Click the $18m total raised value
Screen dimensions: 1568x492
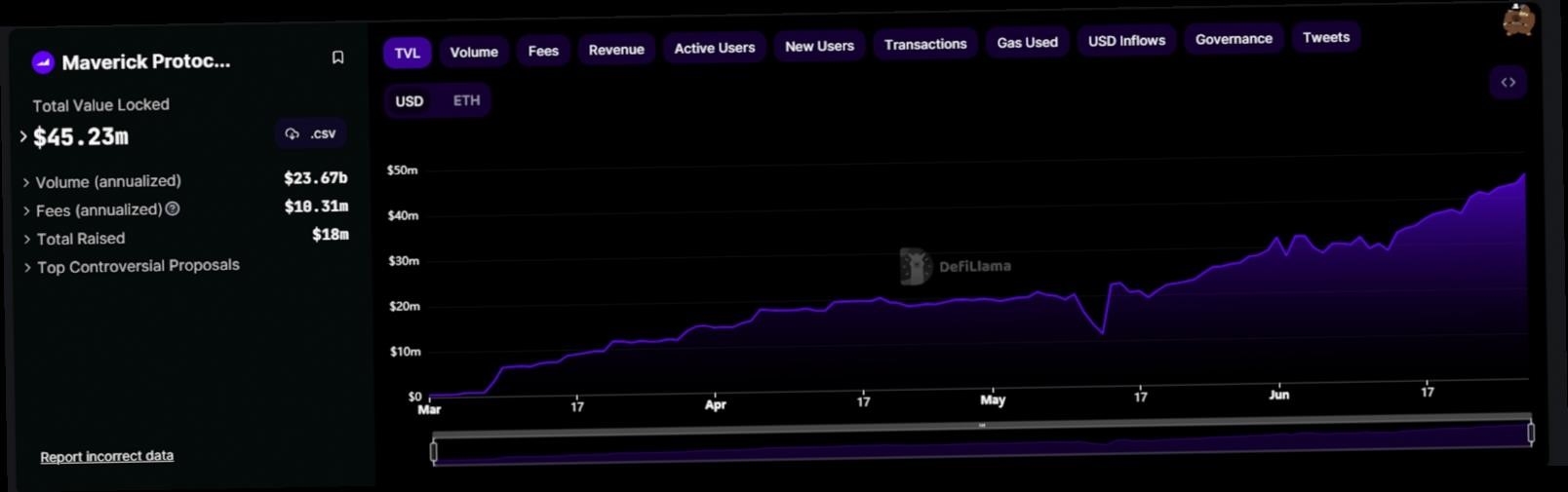click(x=330, y=235)
